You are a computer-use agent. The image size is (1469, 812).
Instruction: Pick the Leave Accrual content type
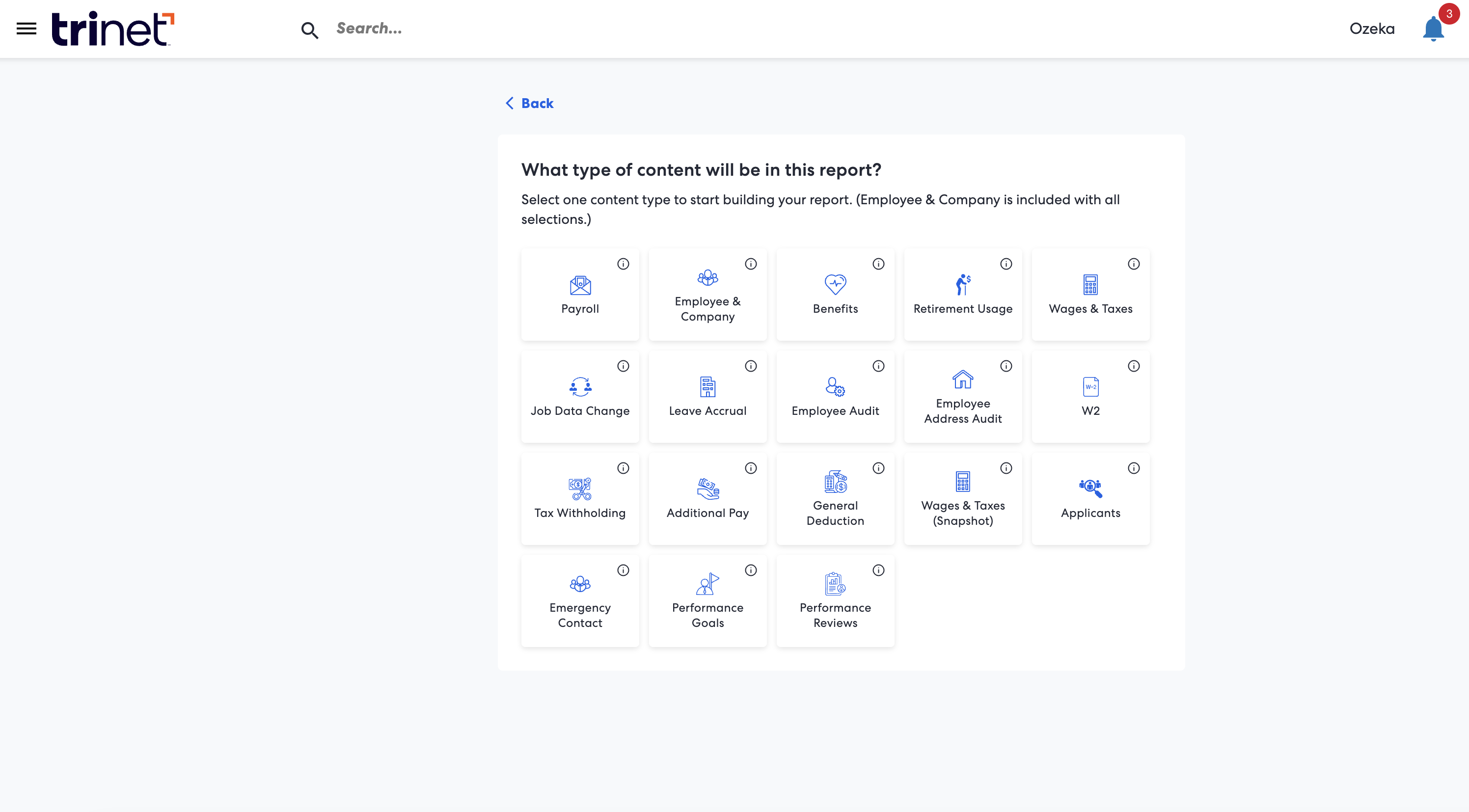coord(707,397)
